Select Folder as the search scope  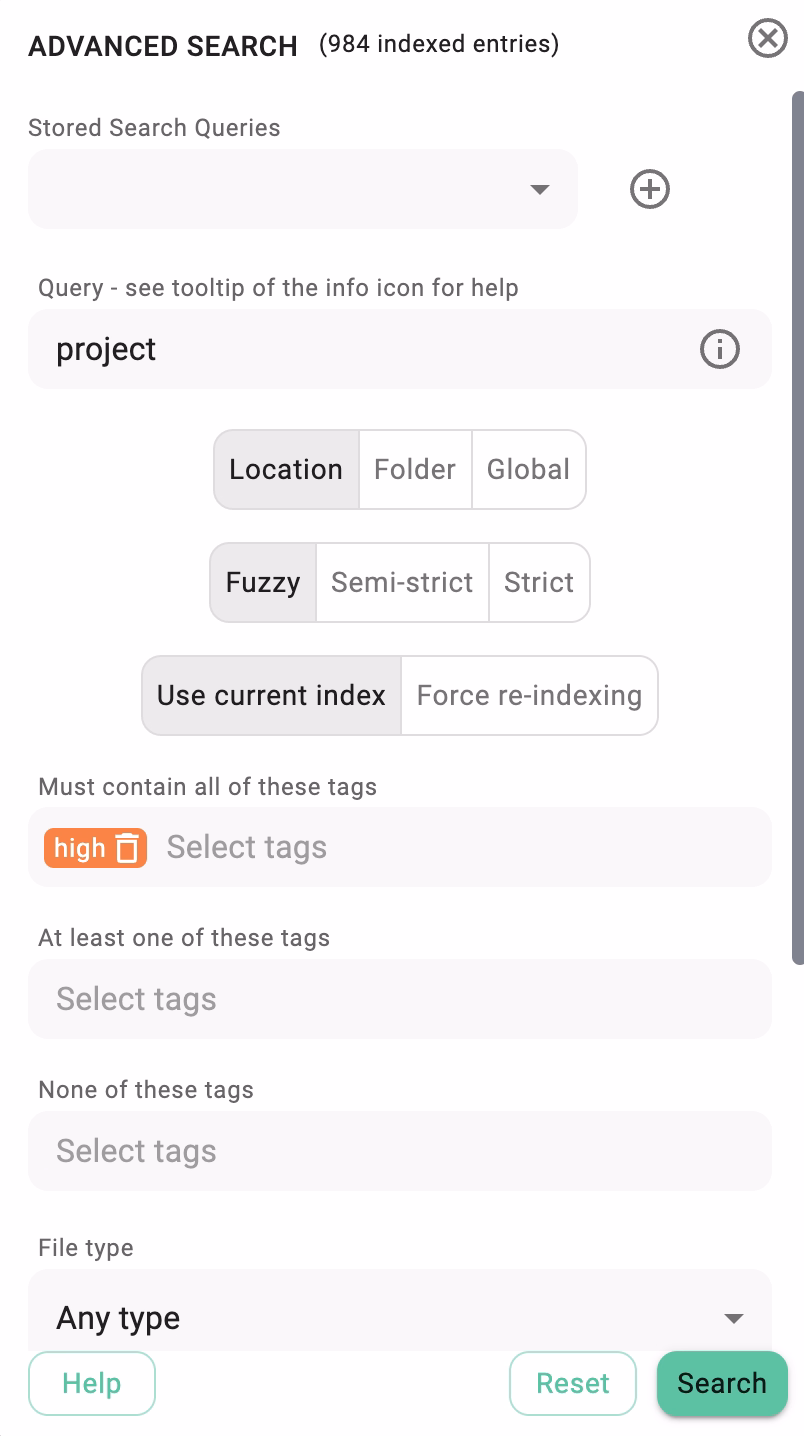[x=414, y=469]
